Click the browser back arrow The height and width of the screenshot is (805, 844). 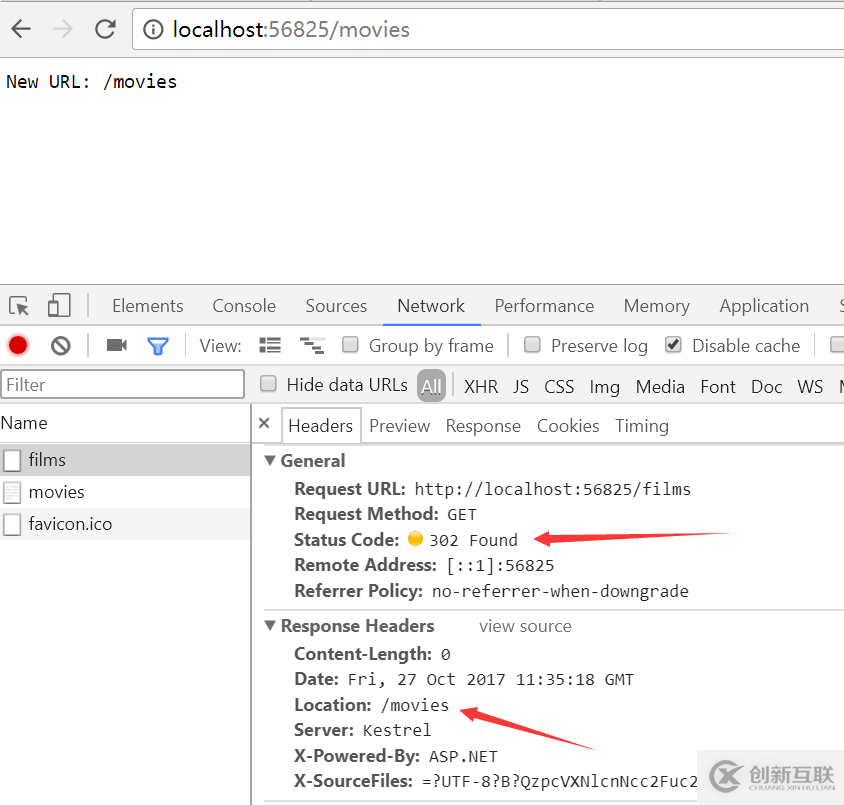(x=21, y=29)
